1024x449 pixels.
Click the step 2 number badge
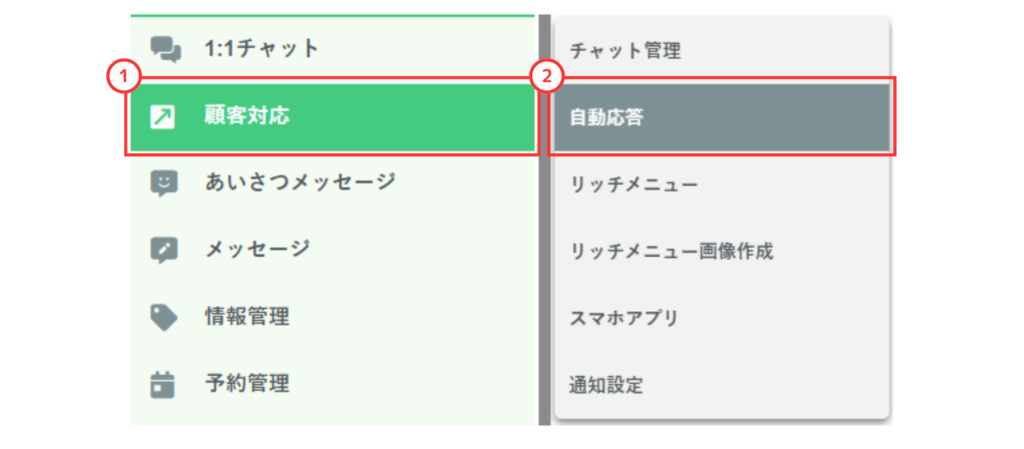(546, 76)
